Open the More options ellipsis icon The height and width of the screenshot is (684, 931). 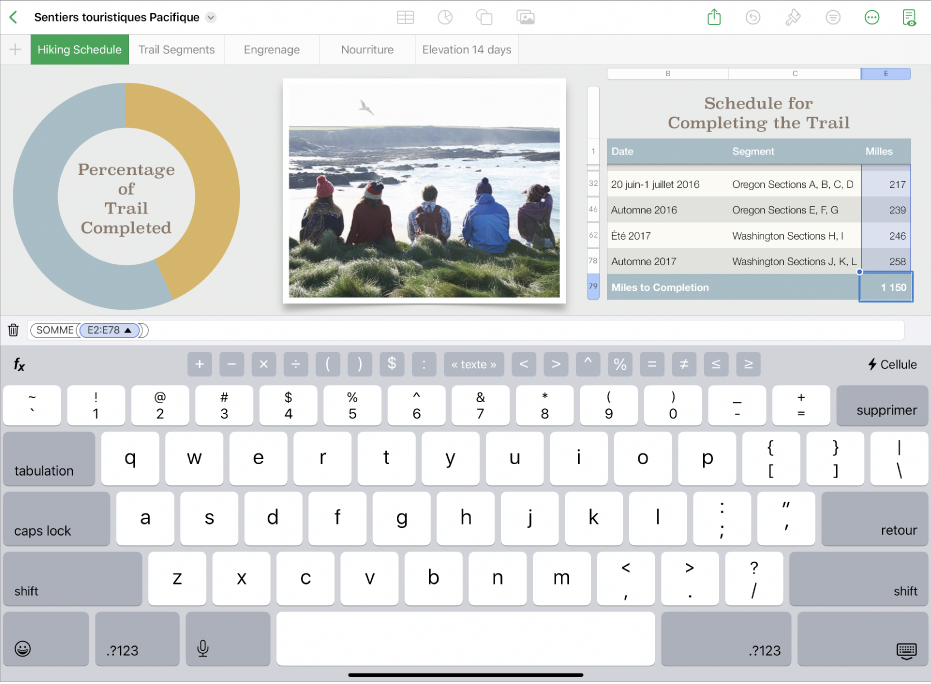tap(872, 17)
